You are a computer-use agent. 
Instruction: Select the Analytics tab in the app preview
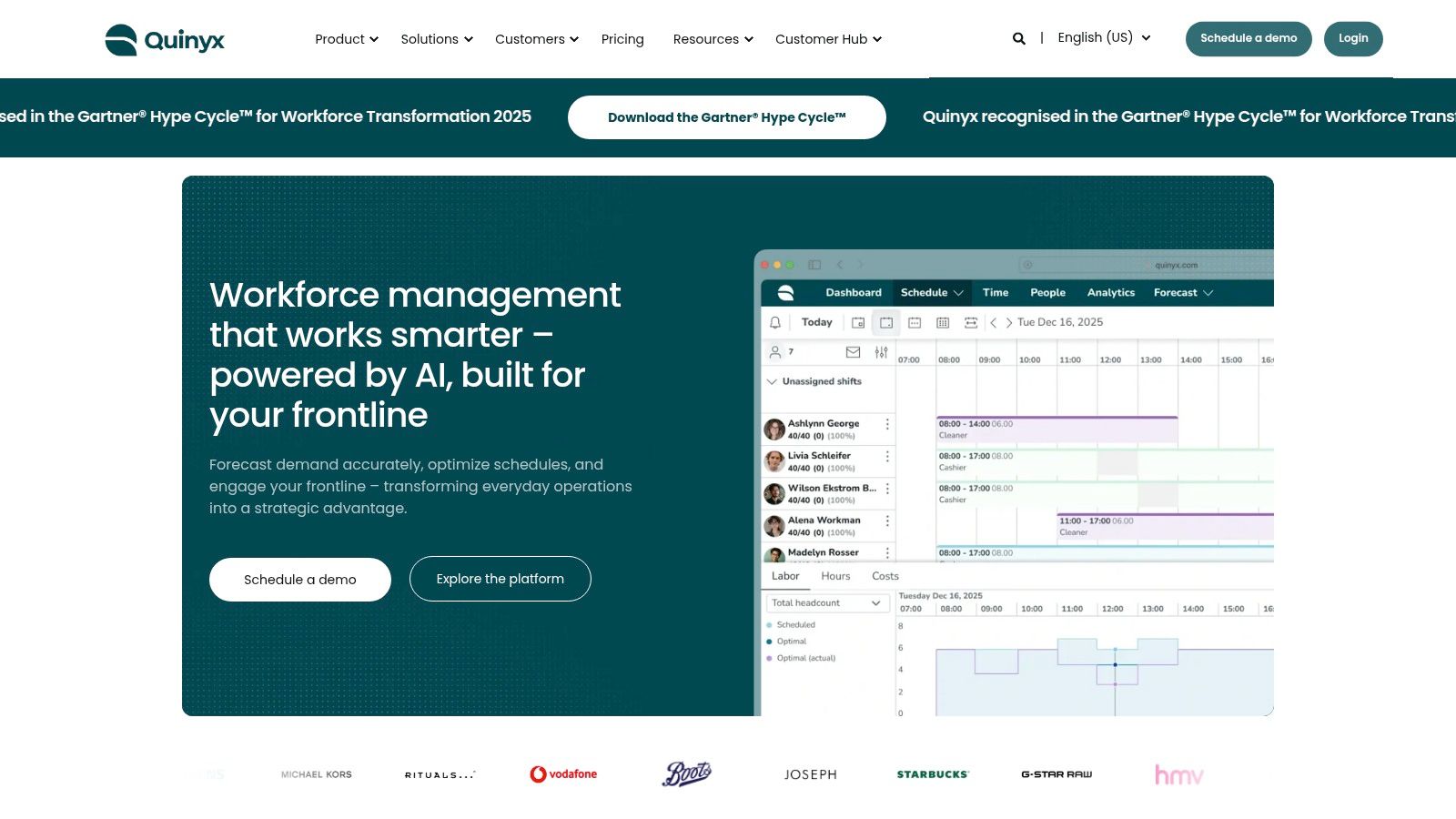pos(1111,293)
